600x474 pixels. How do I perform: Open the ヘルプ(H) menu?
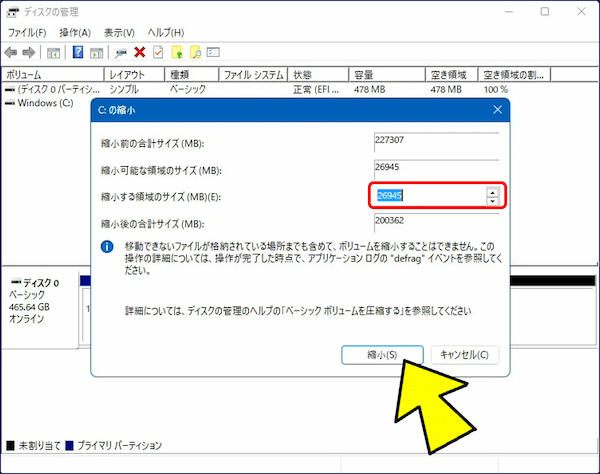pyautogui.click(x=166, y=33)
